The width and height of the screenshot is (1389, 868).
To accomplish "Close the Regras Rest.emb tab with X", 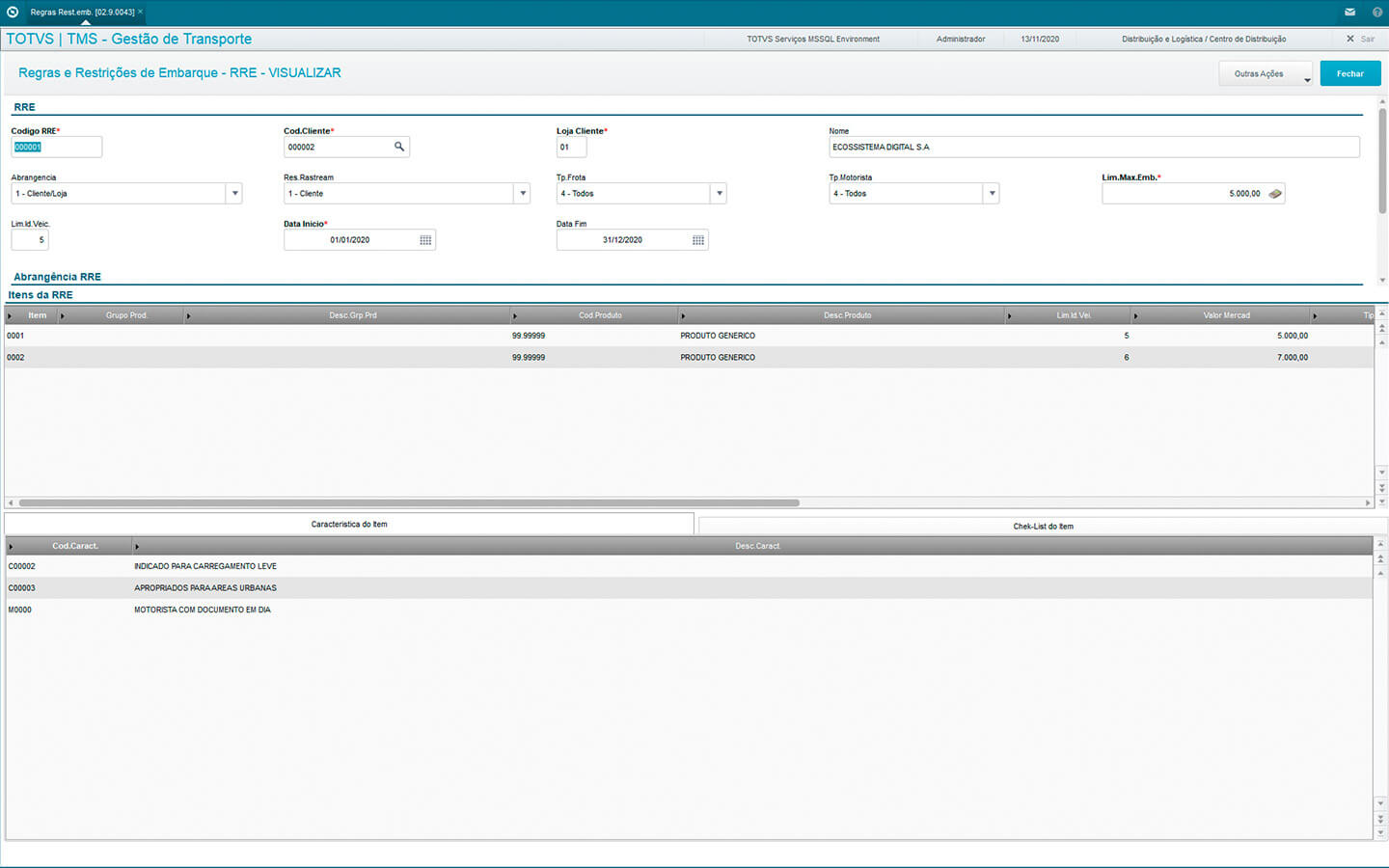I will [x=141, y=12].
